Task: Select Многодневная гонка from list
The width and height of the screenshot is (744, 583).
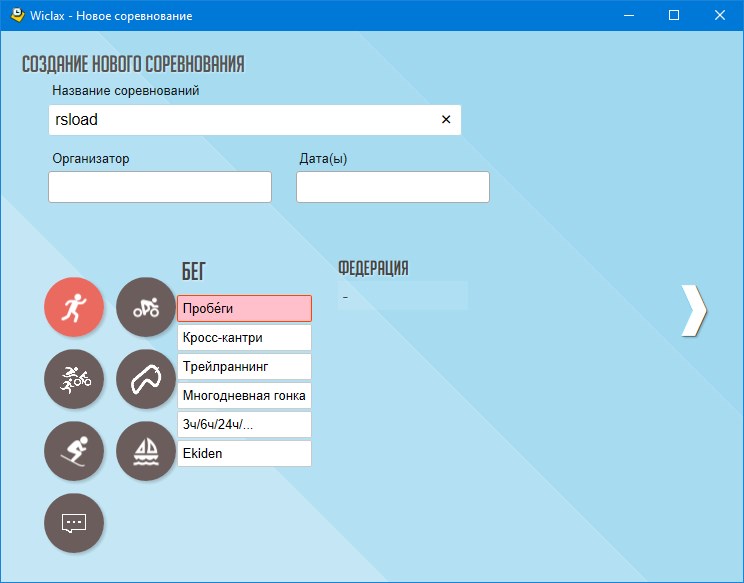Action: tap(244, 395)
